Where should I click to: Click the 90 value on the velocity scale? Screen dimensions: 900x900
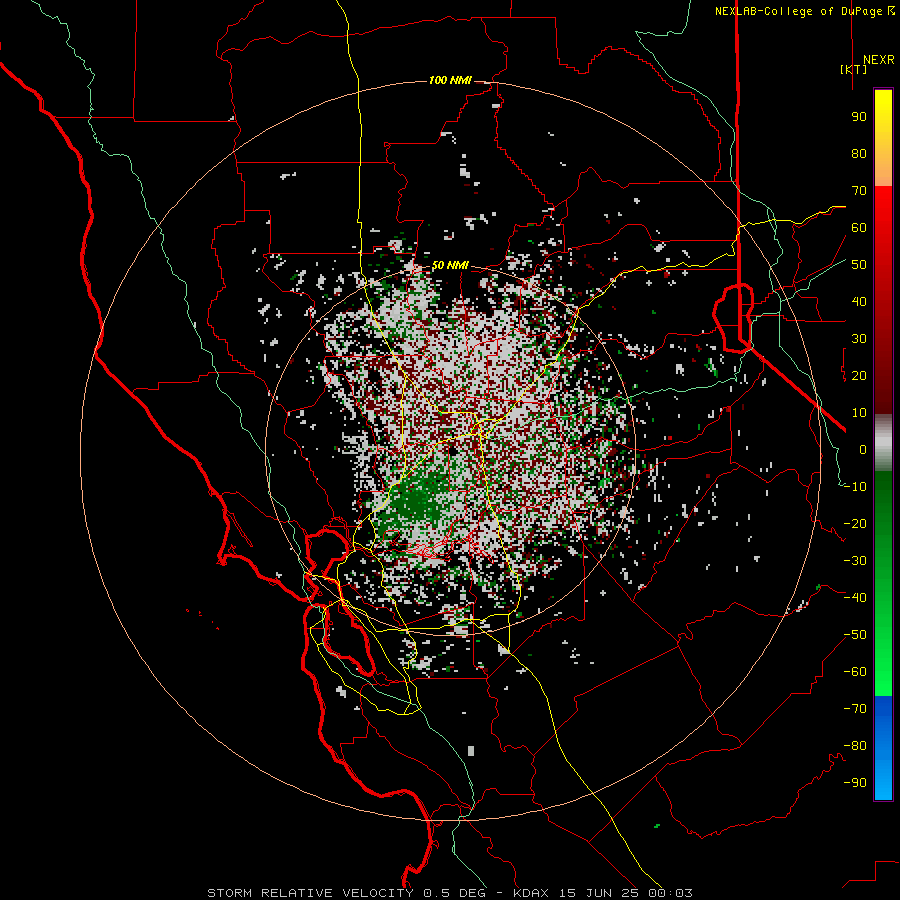(859, 117)
